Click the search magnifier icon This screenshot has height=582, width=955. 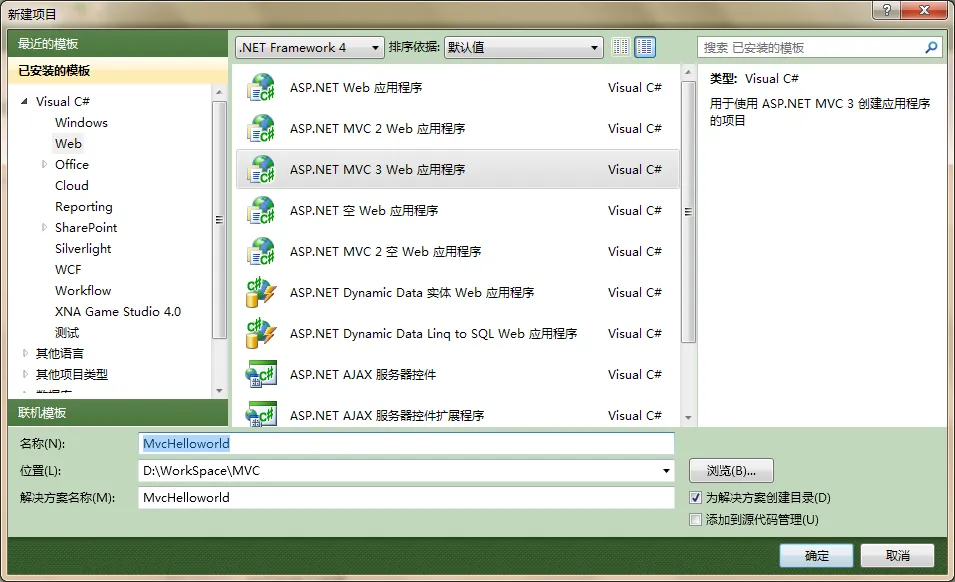931,47
